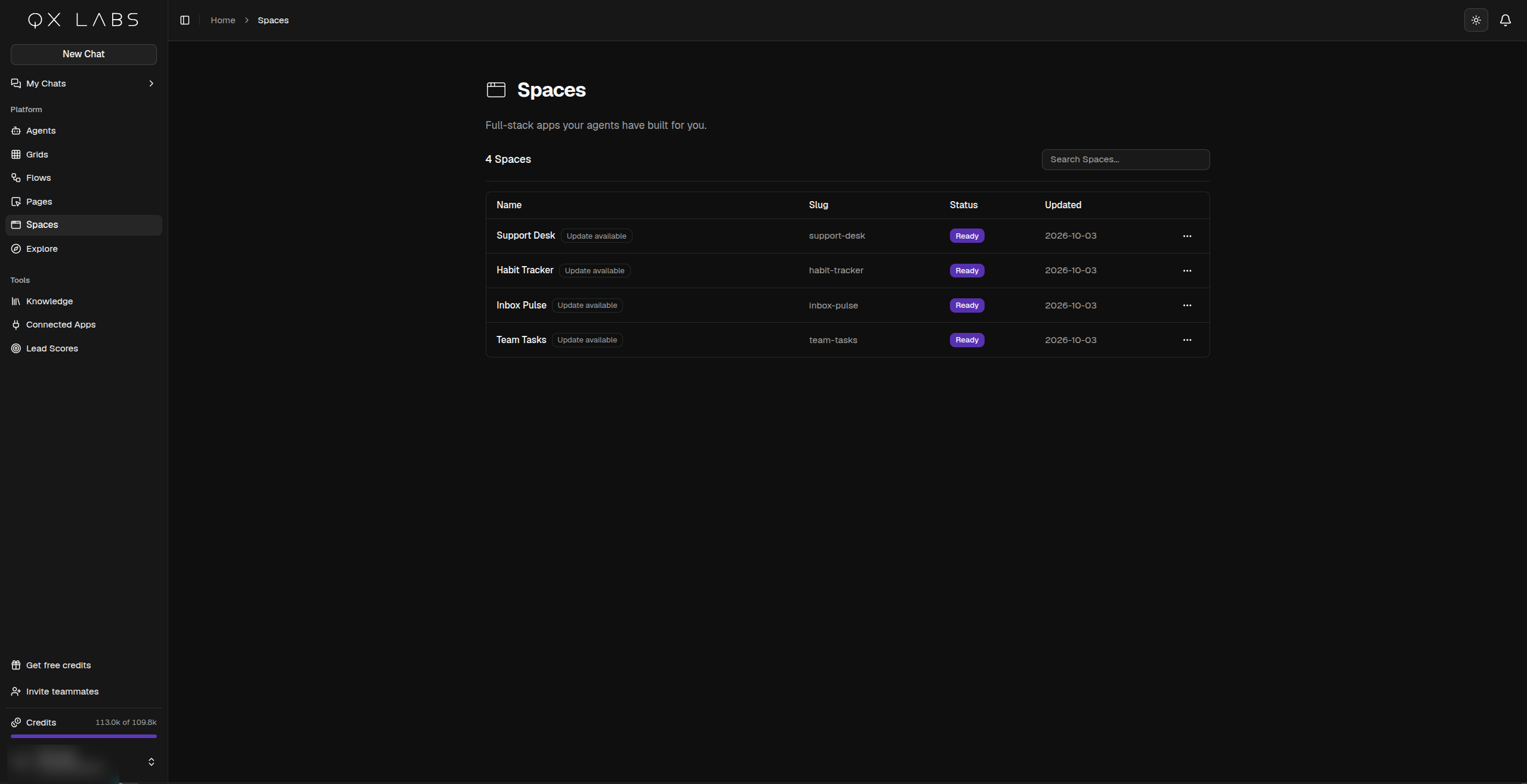Focus the Search Spaces field
The width and height of the screenshot is (1527, 784).
coord(1125,159)
